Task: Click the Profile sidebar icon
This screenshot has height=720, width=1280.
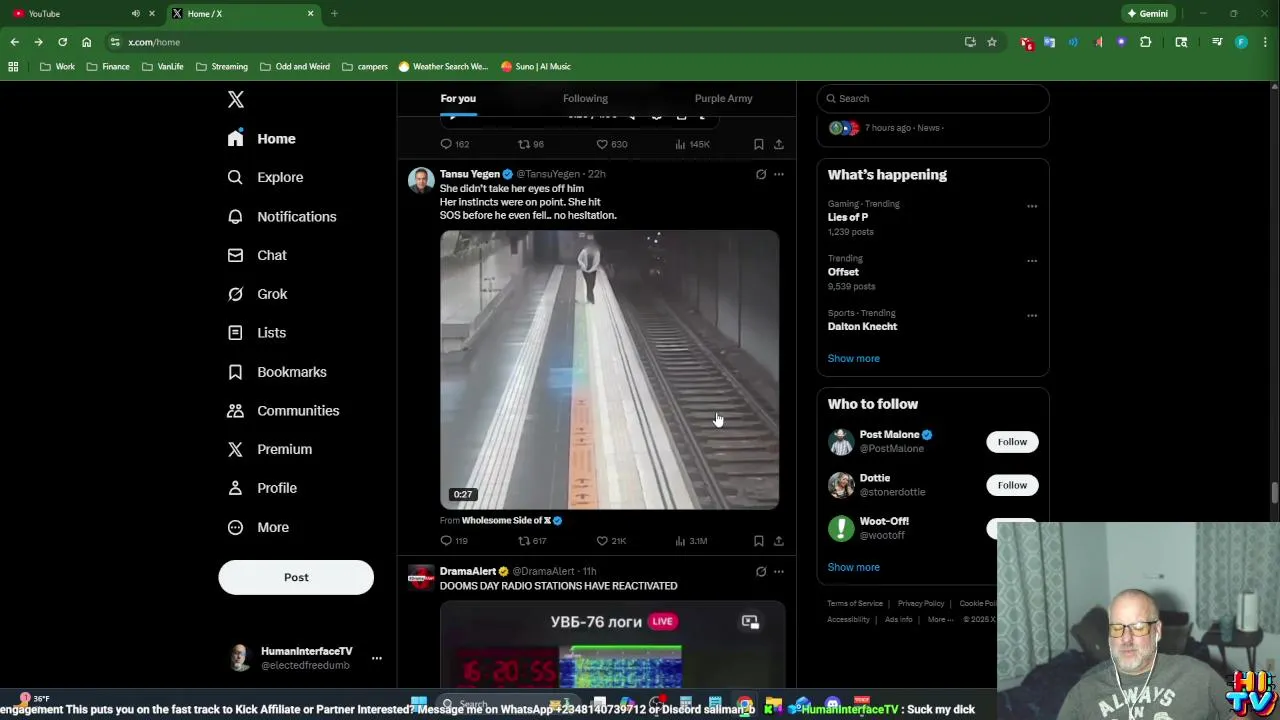Action: [235, 488]
